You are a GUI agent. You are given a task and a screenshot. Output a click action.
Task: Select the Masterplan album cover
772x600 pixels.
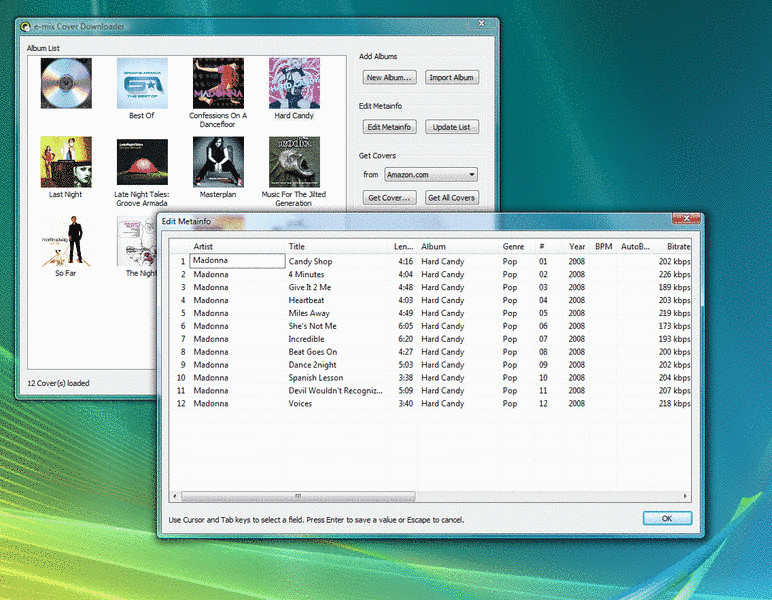click(218, 162)
